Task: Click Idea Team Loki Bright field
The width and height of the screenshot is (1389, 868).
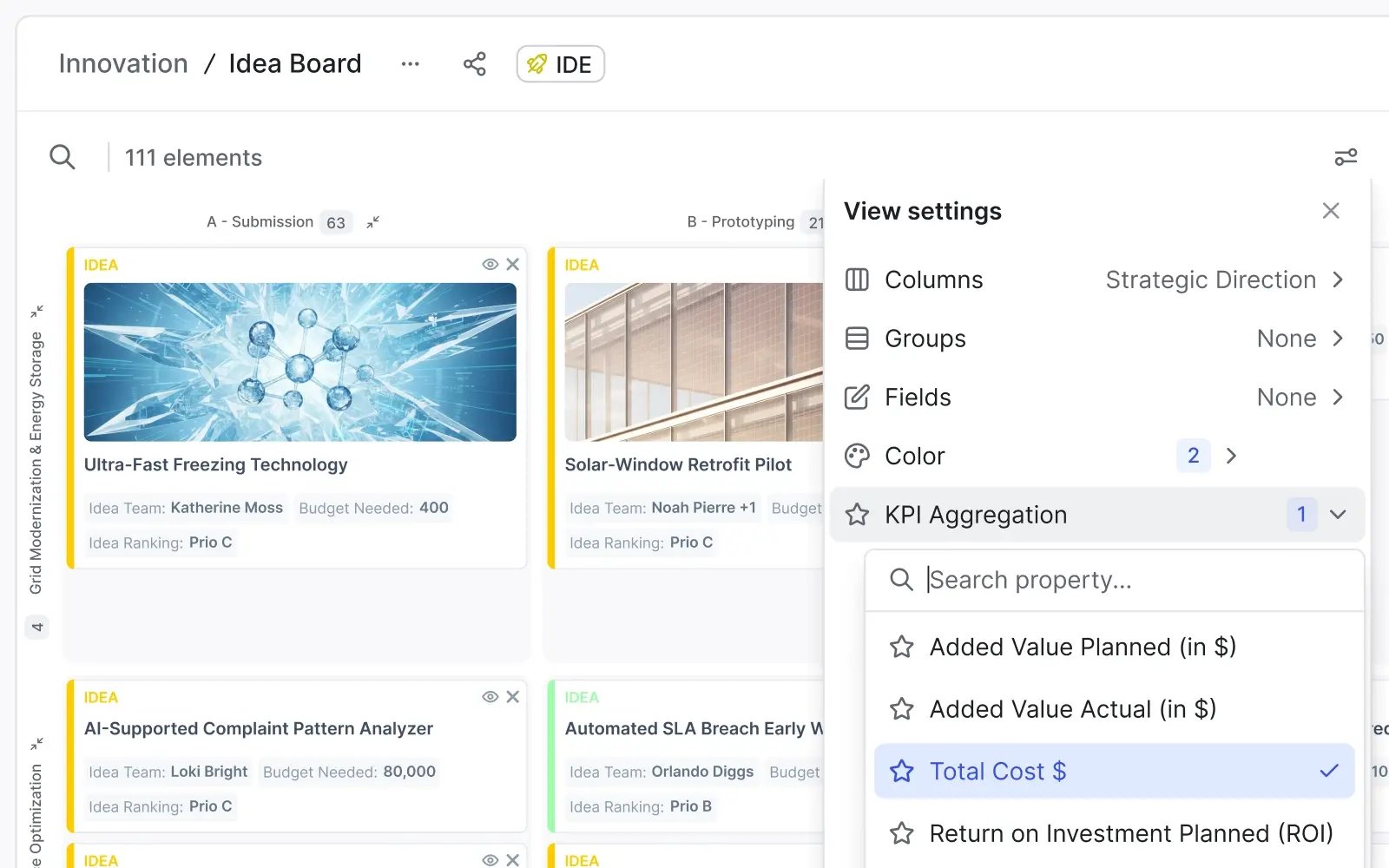Action: [168, 772]
